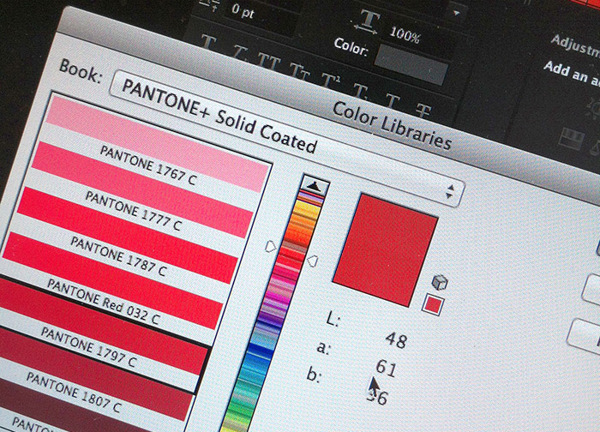The width and height of the screenshot is (600, 432).
Task: Pick the PANTONE Red 032 C swatch
Action: pyautogui.click(x=112, y=280)
